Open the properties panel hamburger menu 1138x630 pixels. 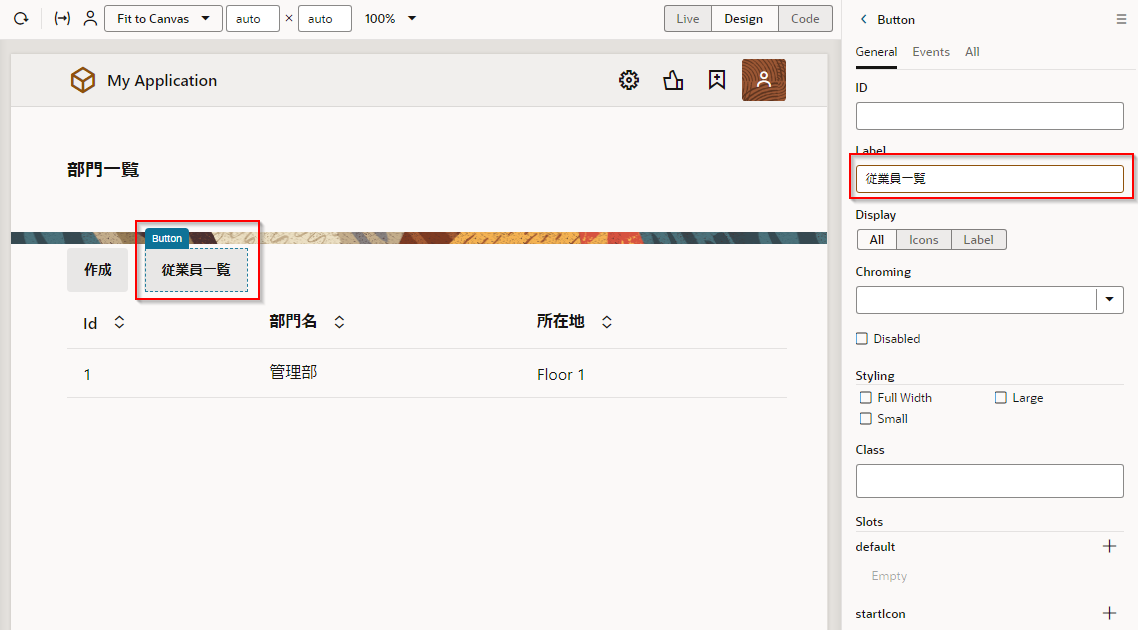tap(1121, 20)
